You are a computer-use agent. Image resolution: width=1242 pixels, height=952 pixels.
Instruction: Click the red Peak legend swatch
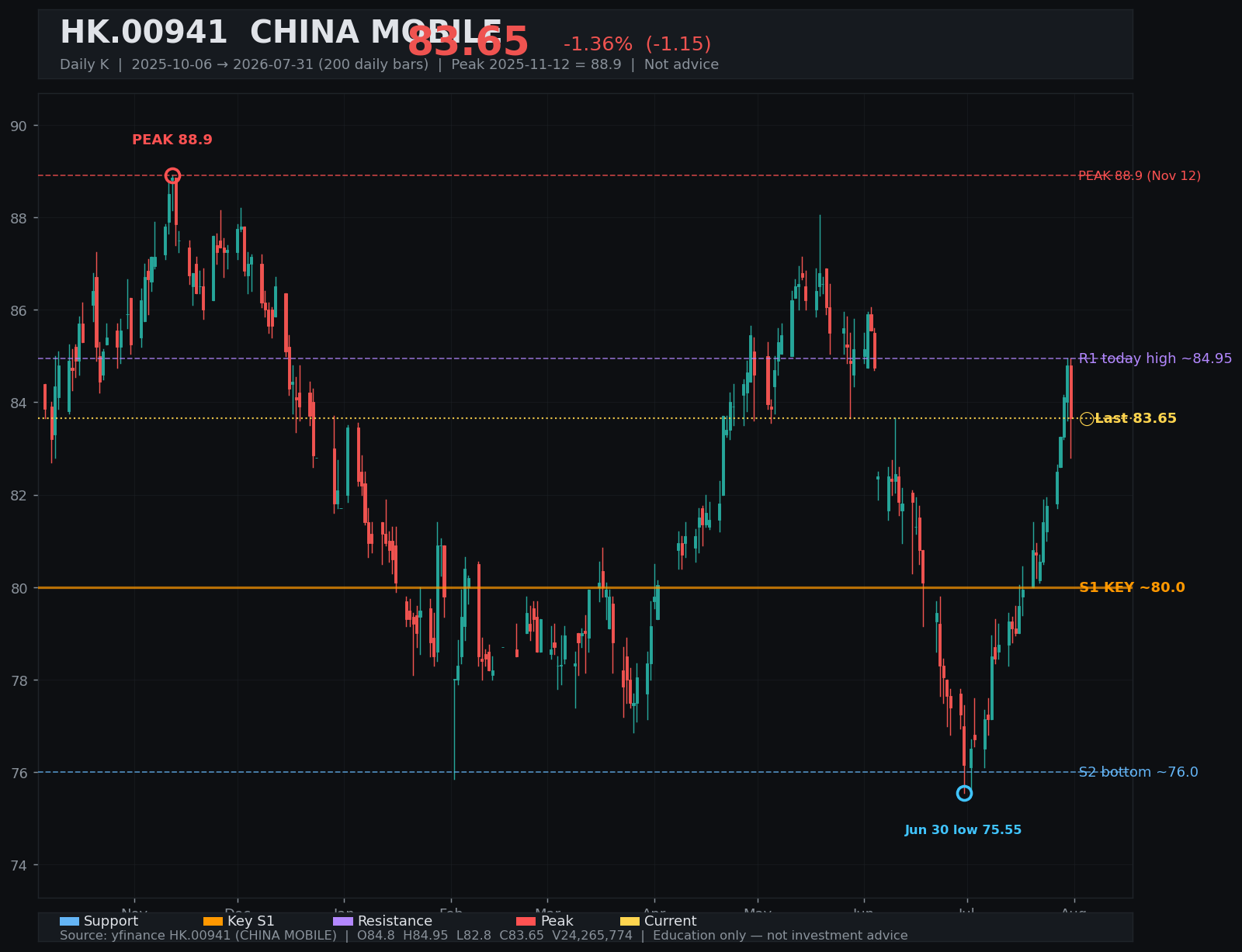pos(526,922)
